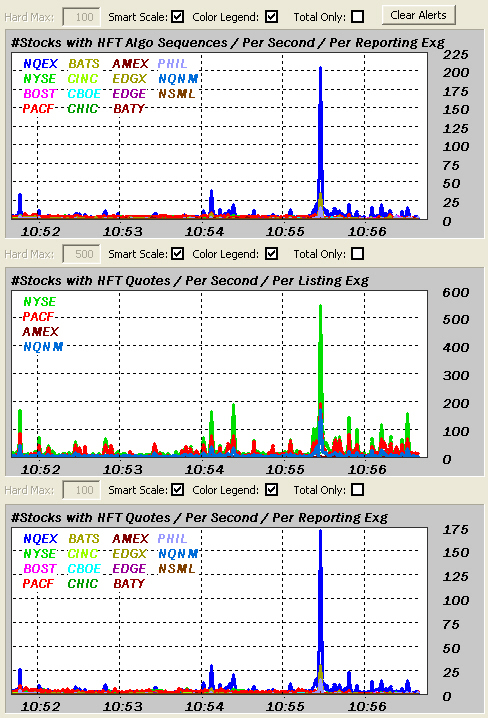Uncheck Color Legend above Algo Sequences chart
The width and height of the screenshot is (488, 718).
[271, 17]
